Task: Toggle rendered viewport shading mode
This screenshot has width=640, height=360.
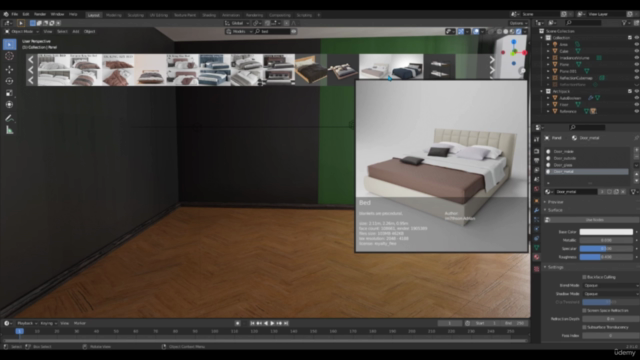Action: tap(519, 31)
